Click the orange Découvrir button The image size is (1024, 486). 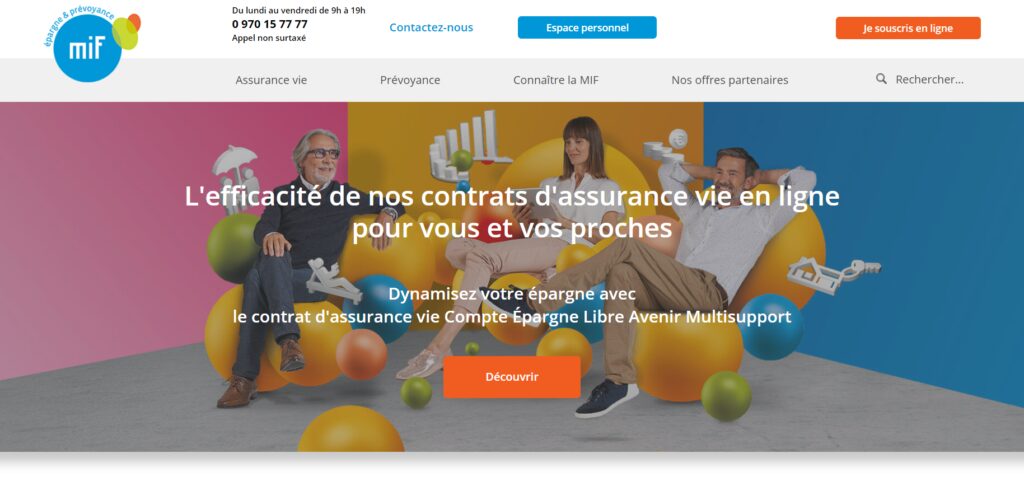(512, 377)
